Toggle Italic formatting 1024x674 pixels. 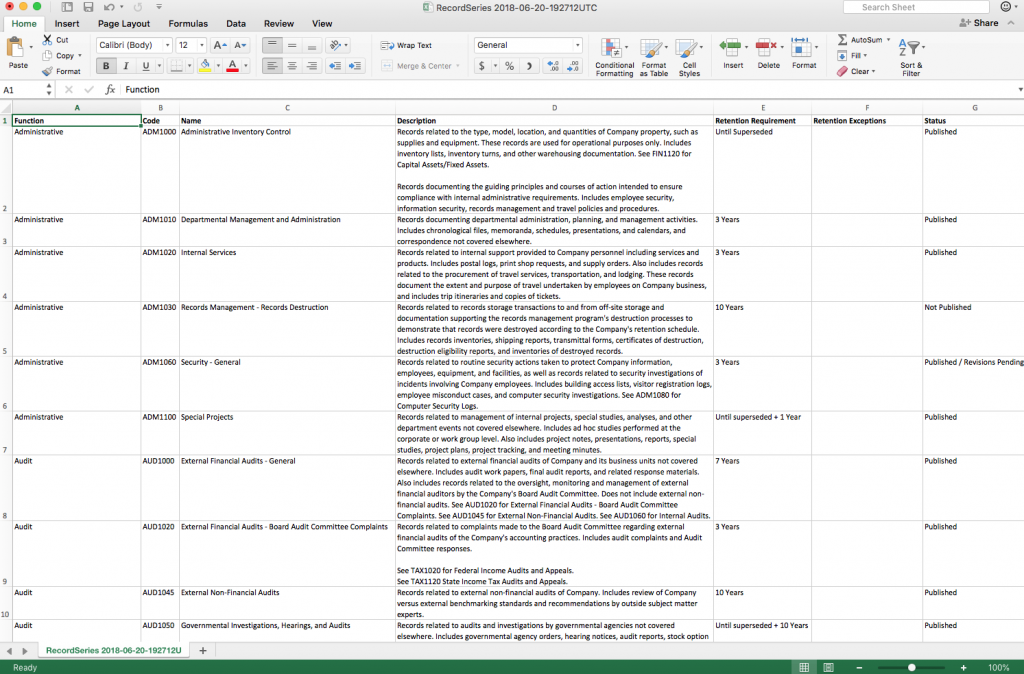(126, 66)
